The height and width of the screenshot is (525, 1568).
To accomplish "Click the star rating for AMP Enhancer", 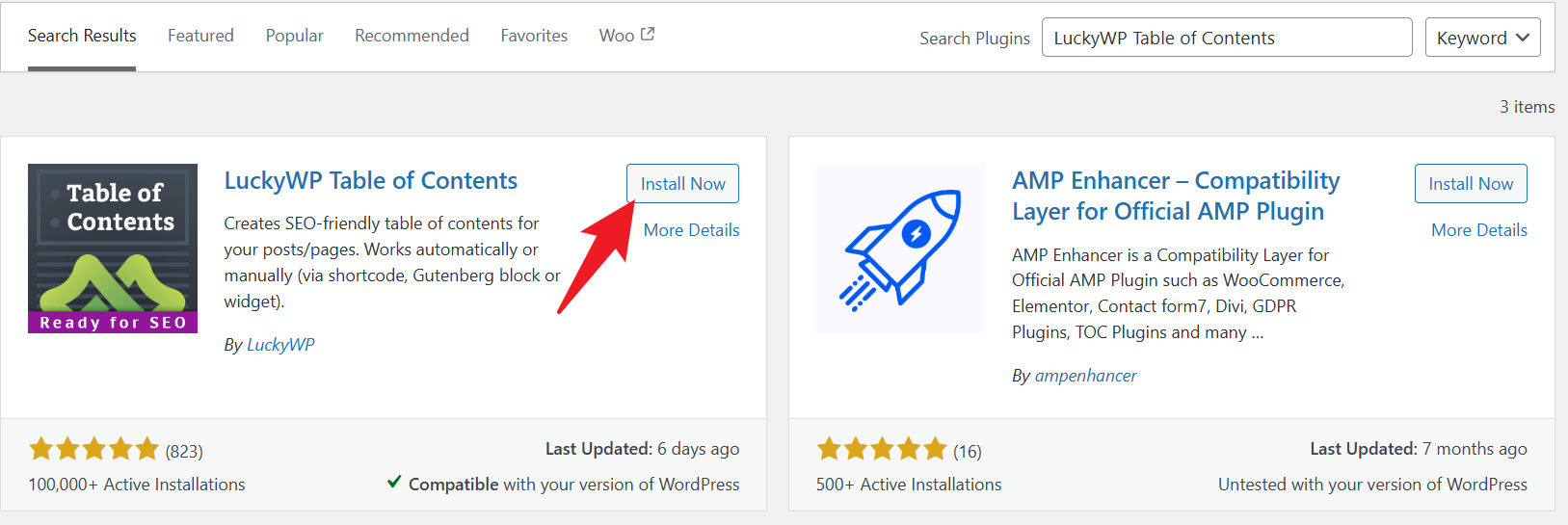I will [882, 449].
